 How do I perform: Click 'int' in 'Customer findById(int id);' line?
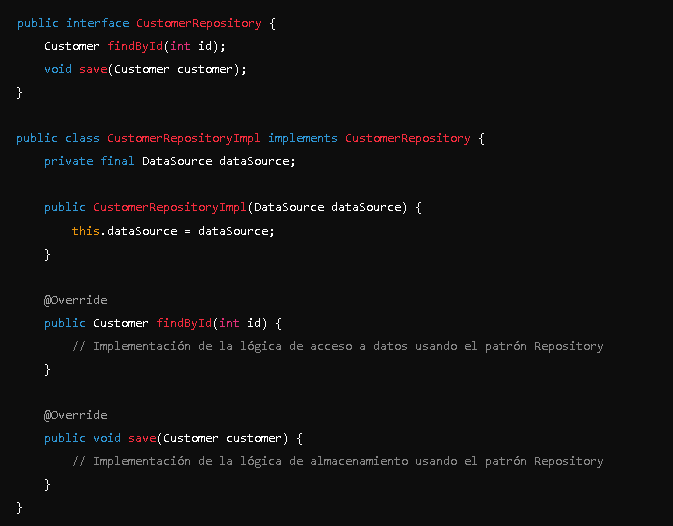pyautogui.click(x=180, y=46)
